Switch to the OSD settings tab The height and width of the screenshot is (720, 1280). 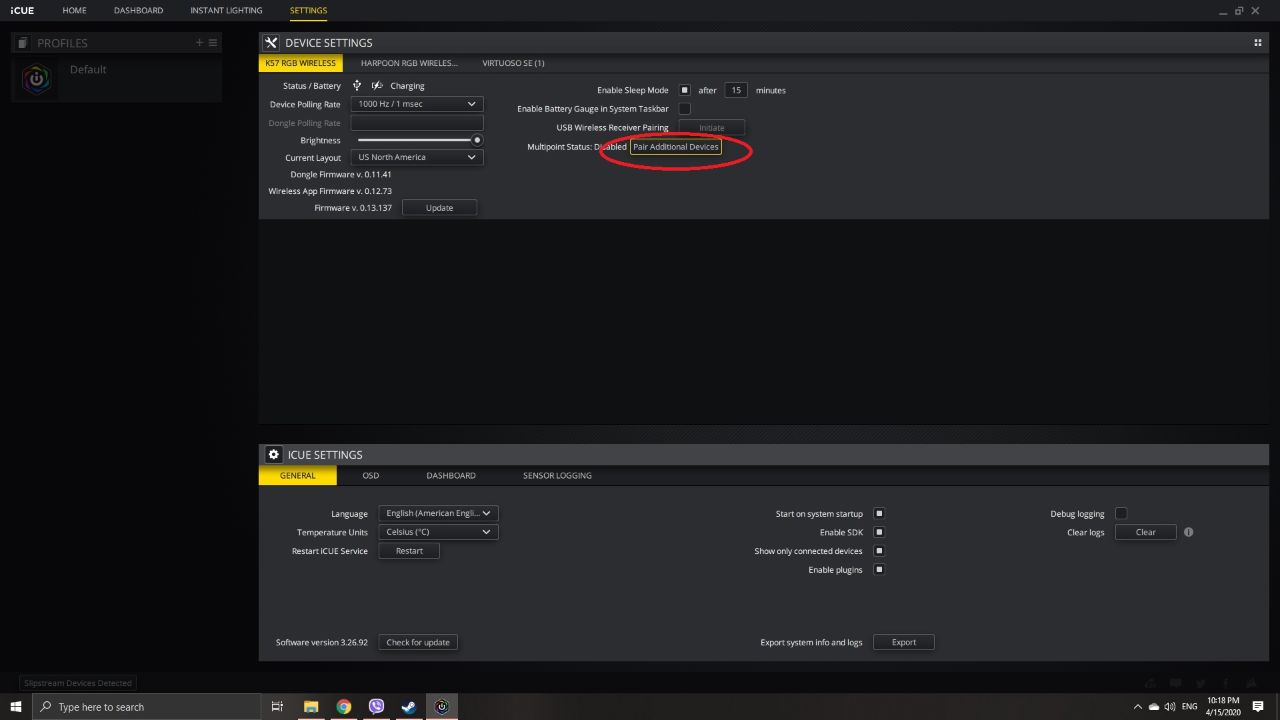click(x=370, y=475)
